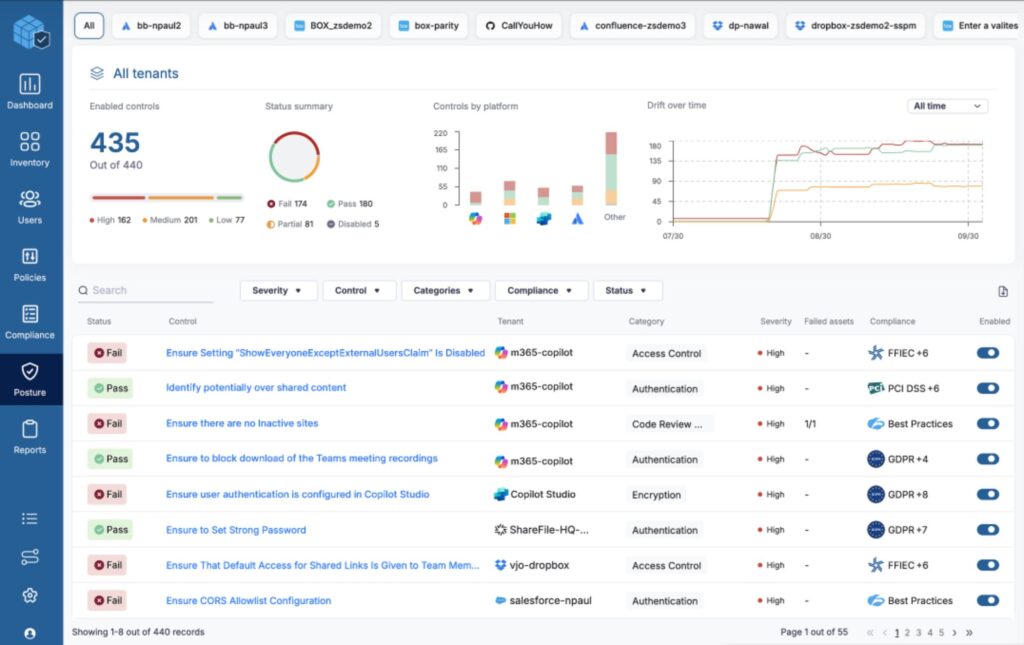Viewport: 1024px width, 645px height.
Task: Expand the Compliance filter dropdown
Action: [540, 291]
